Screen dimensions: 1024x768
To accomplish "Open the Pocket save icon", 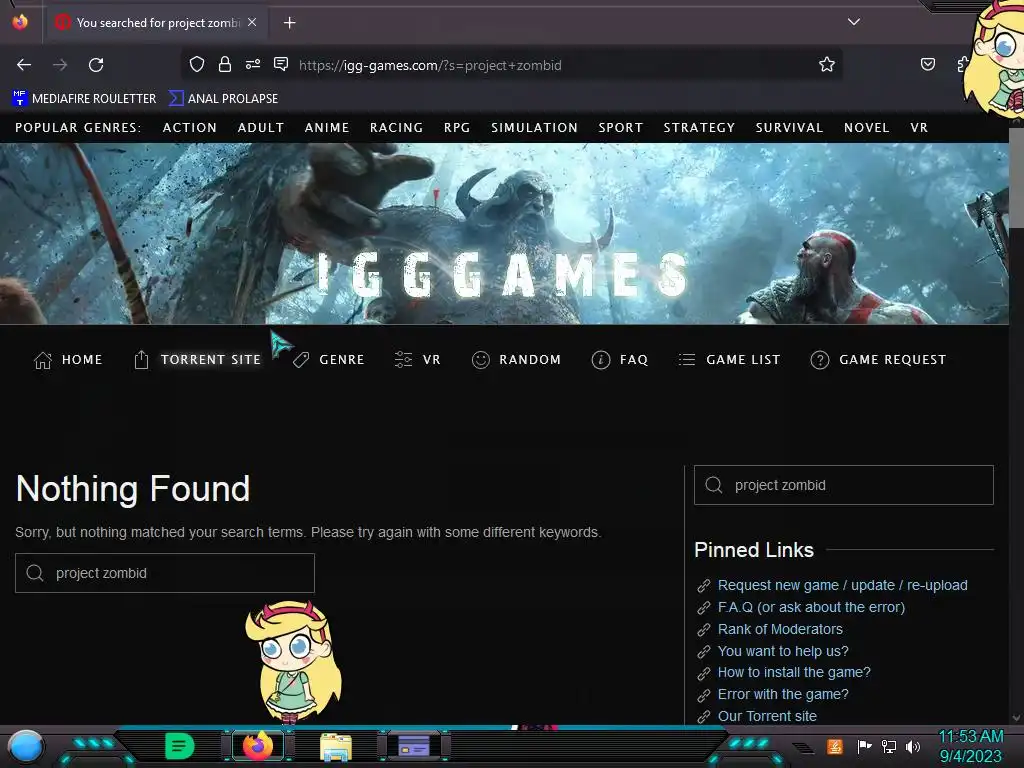I will (927, 64).
